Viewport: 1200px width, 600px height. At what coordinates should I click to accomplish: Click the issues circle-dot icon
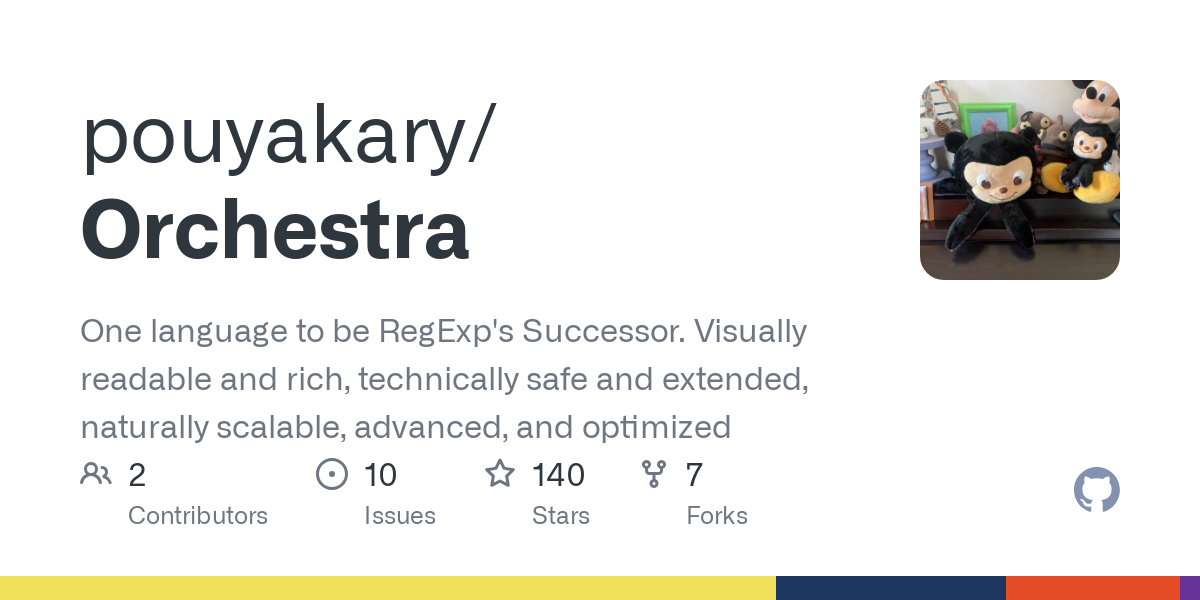click(331, 474)
